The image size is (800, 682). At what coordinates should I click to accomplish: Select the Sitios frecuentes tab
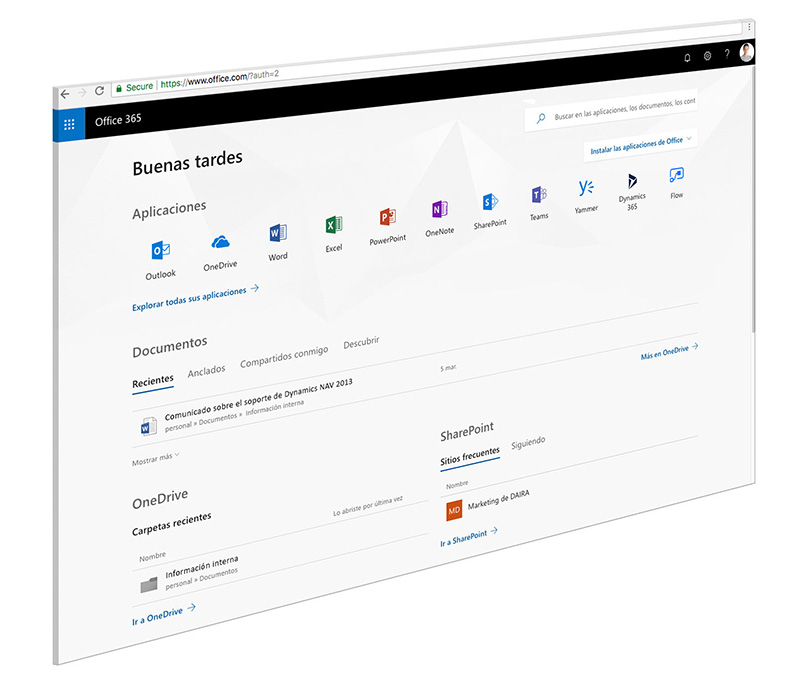(x=470, y=456)
